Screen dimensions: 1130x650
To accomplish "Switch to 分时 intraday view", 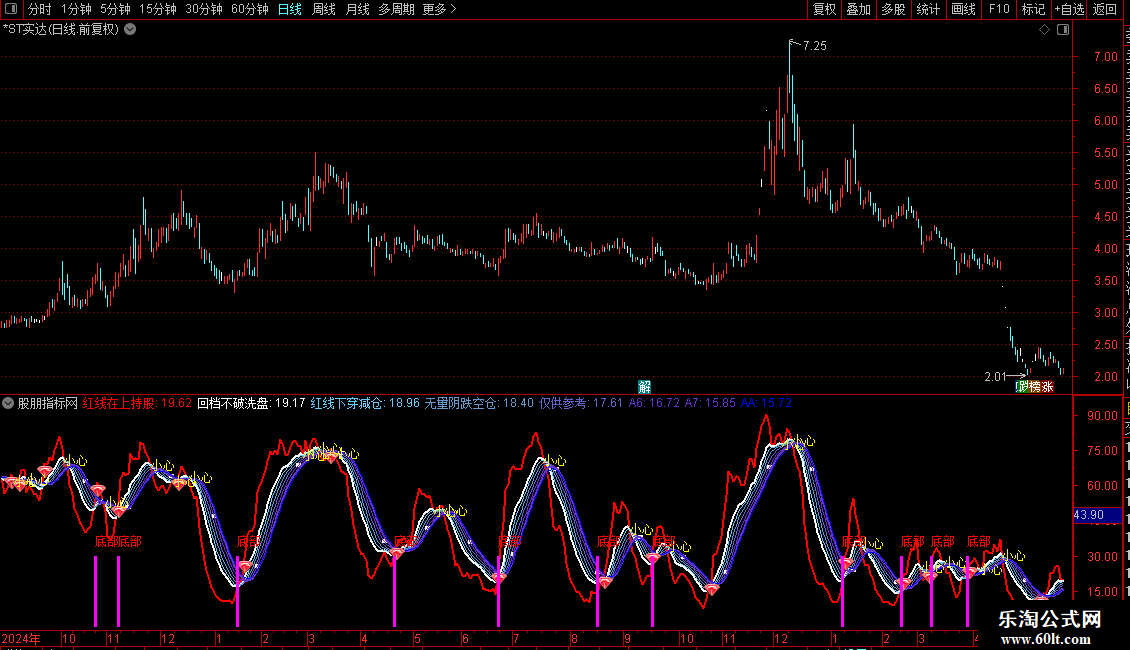I will [x=40, y=9].
